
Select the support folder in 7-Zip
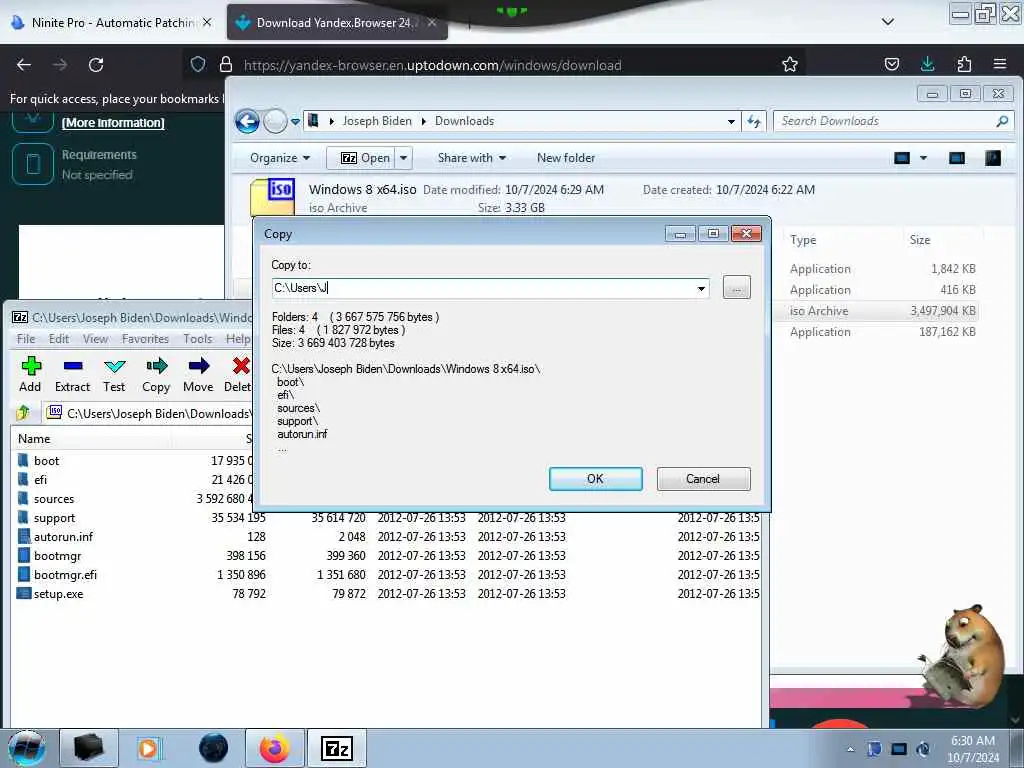[x=54, y=518]
